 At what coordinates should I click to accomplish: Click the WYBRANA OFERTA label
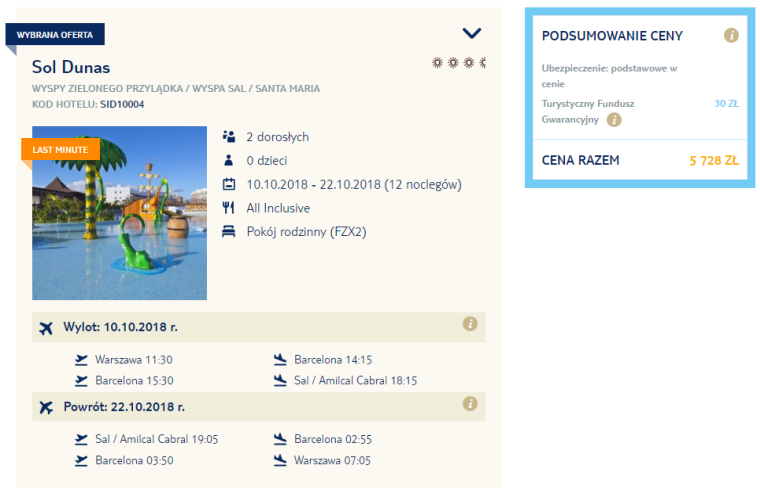point(55,35)
